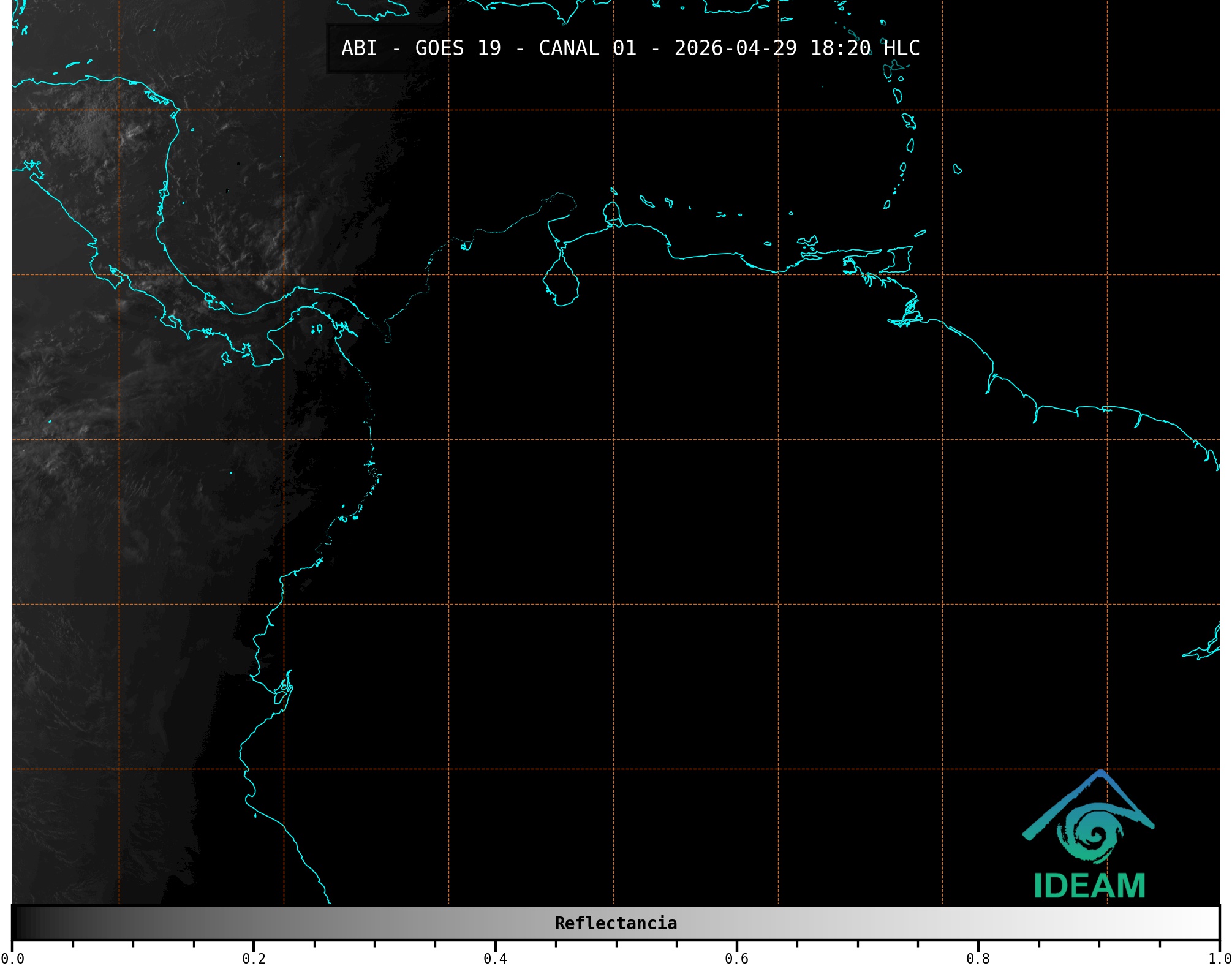This screenshot has width=1232, height=966.
Task: Click the 0.8 tick label on colorbar
Action: click(x=978, y=958)
